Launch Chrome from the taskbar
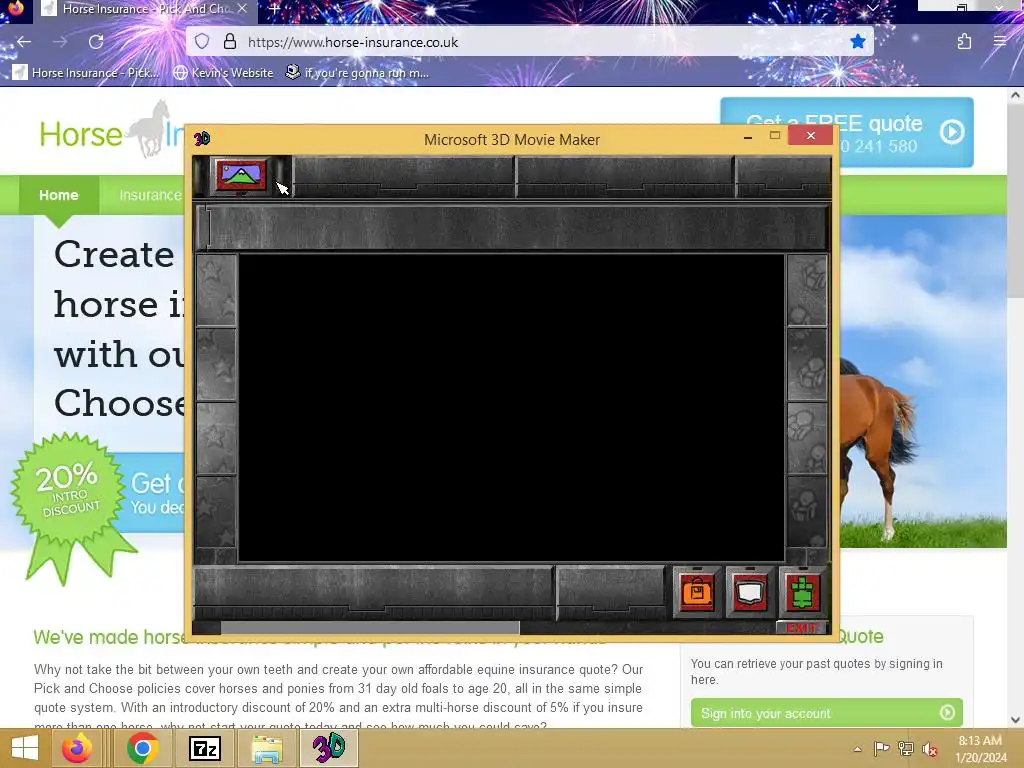 (142, 748)
